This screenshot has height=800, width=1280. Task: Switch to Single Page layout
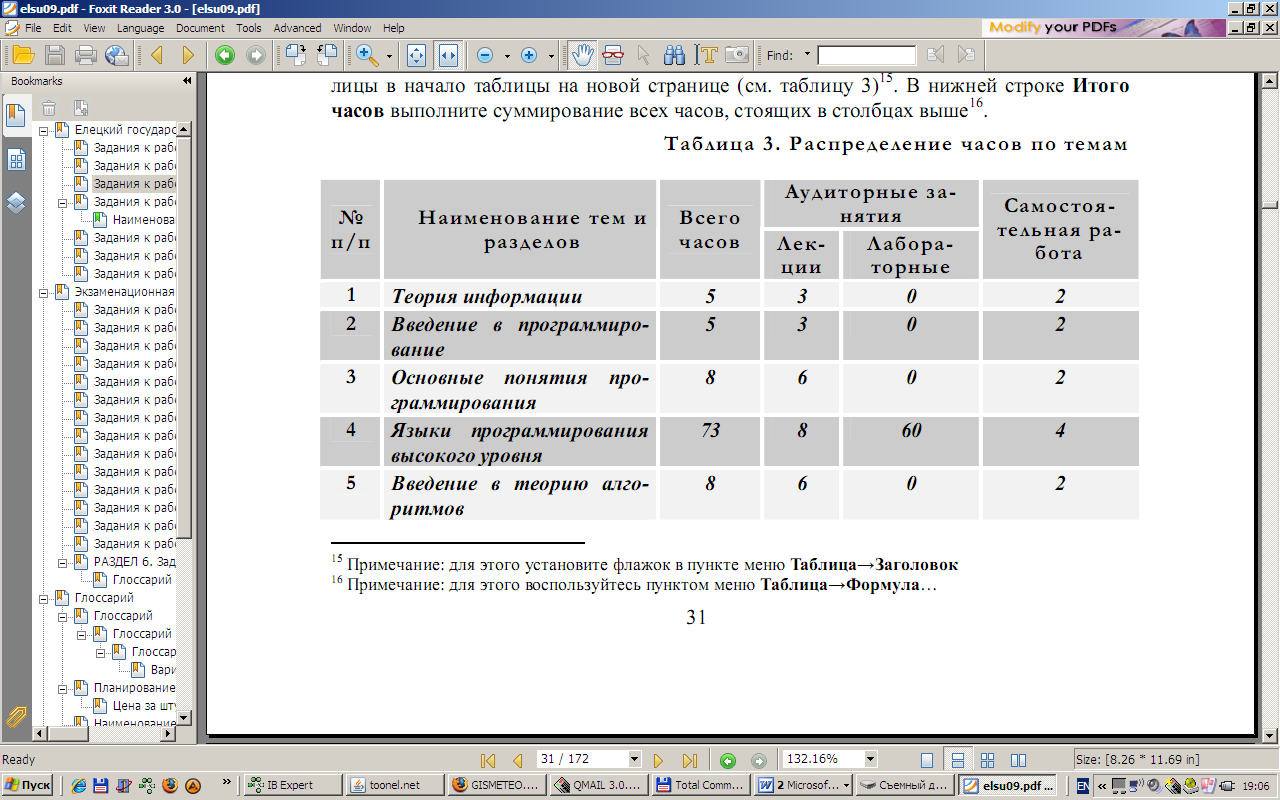point(927,760)
